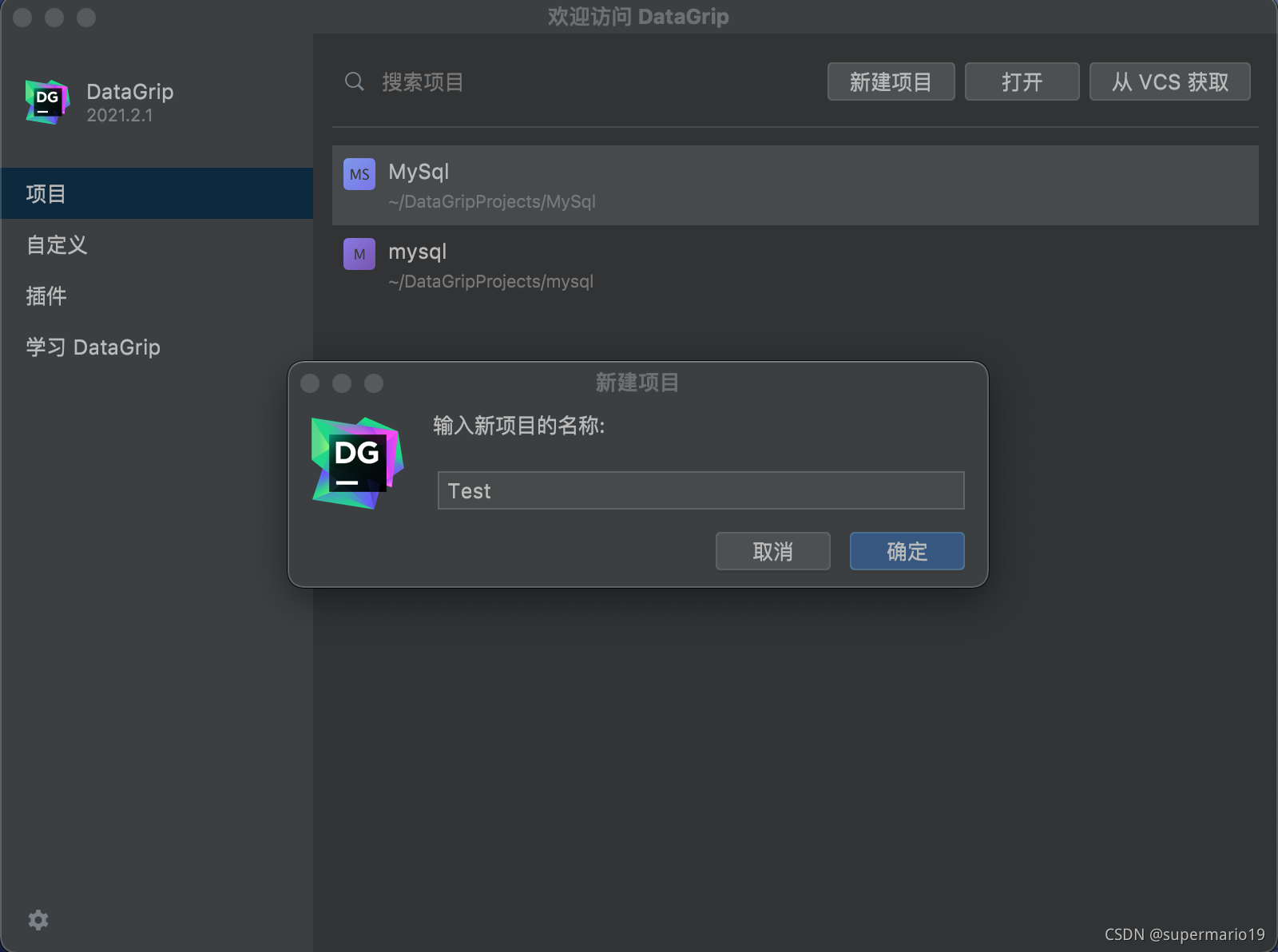Image resolution: width=1278 pixels, height=952 pixels.
Task: Open the 自定义 section
Action: coord(157,244)
